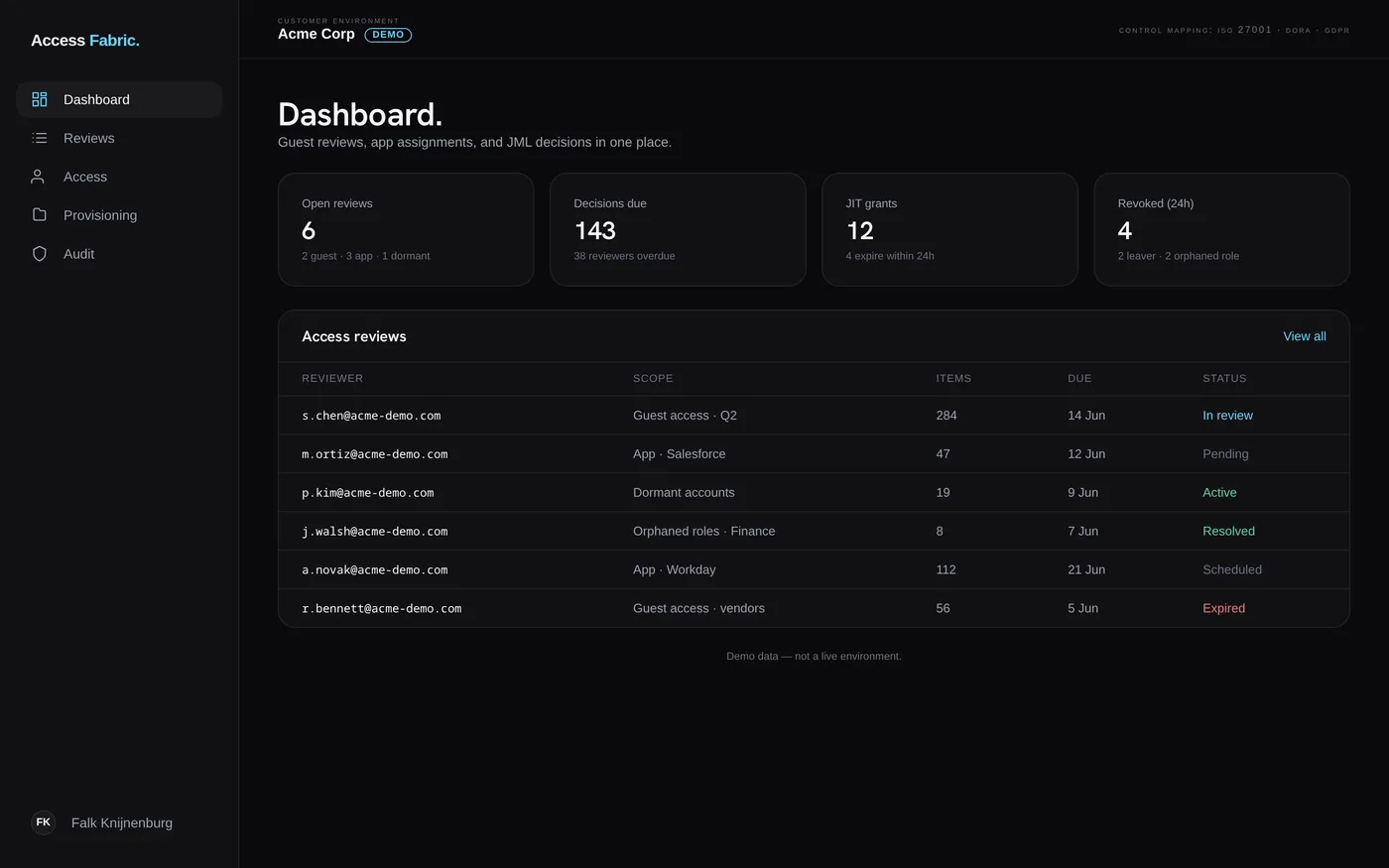Click reviewer p.kim@acme-demo.com
1389x868 pixels.
coord(368,493)
